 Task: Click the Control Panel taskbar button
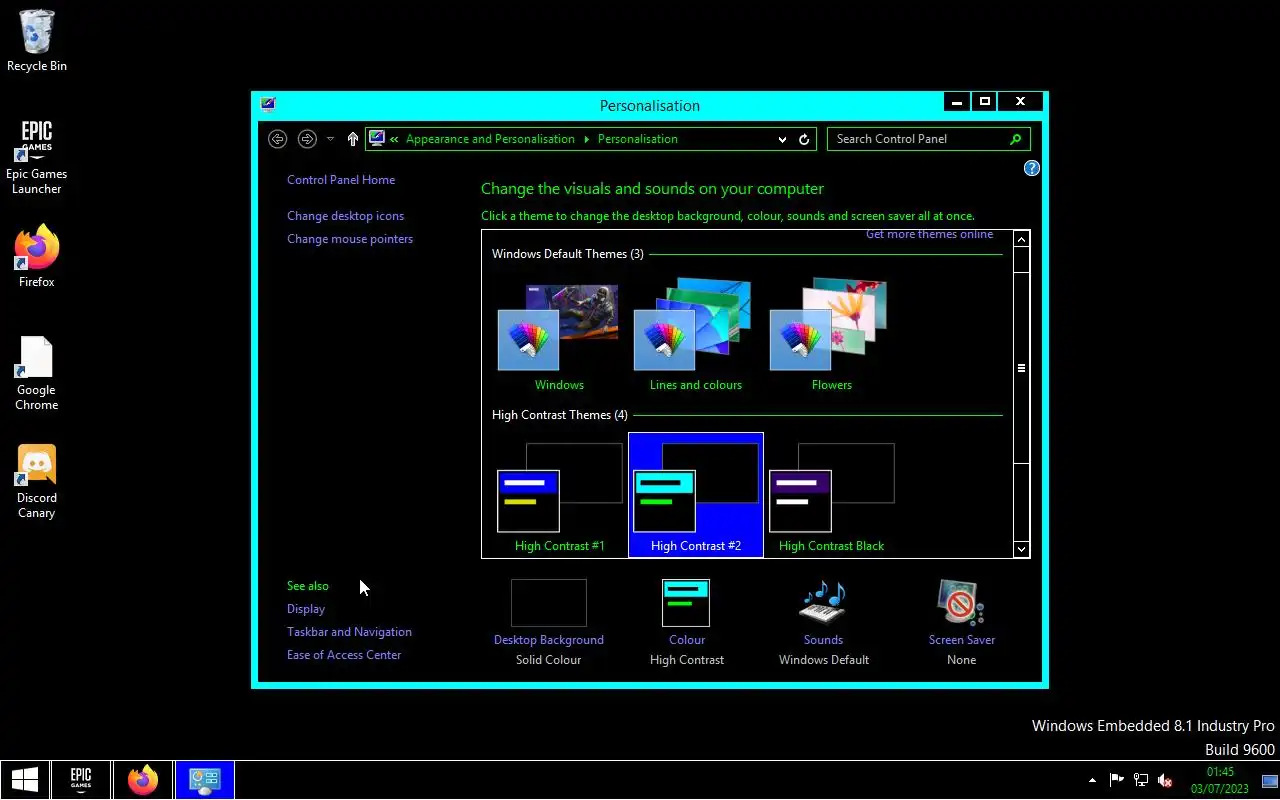pos(205,780)
